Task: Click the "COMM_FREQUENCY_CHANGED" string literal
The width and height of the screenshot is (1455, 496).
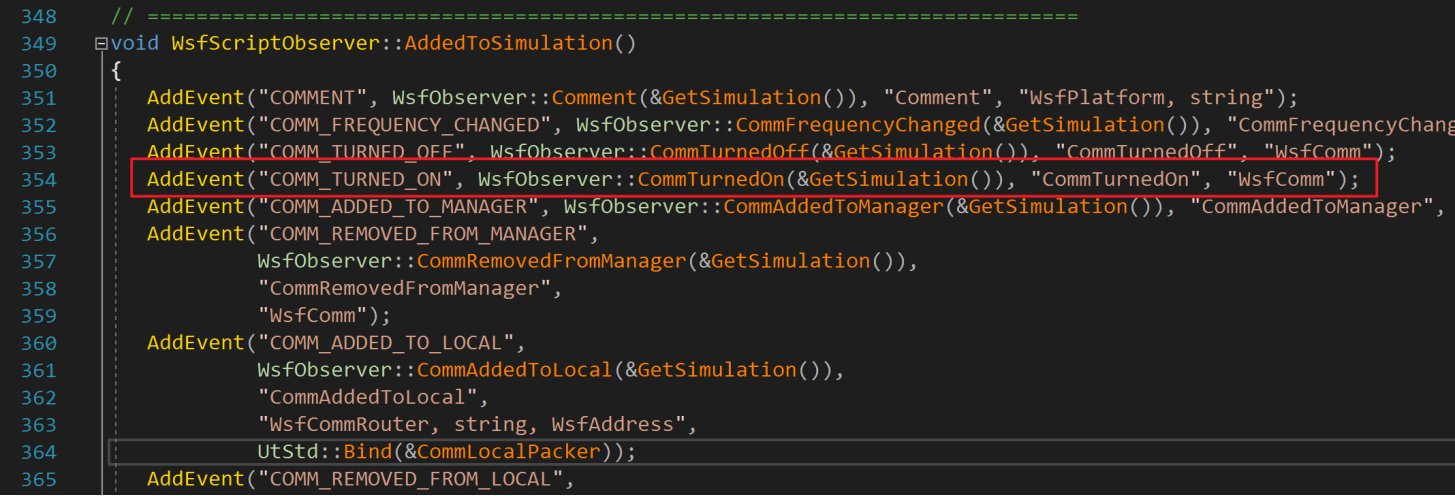Action: pyautogui.click(x=400, y=125)
